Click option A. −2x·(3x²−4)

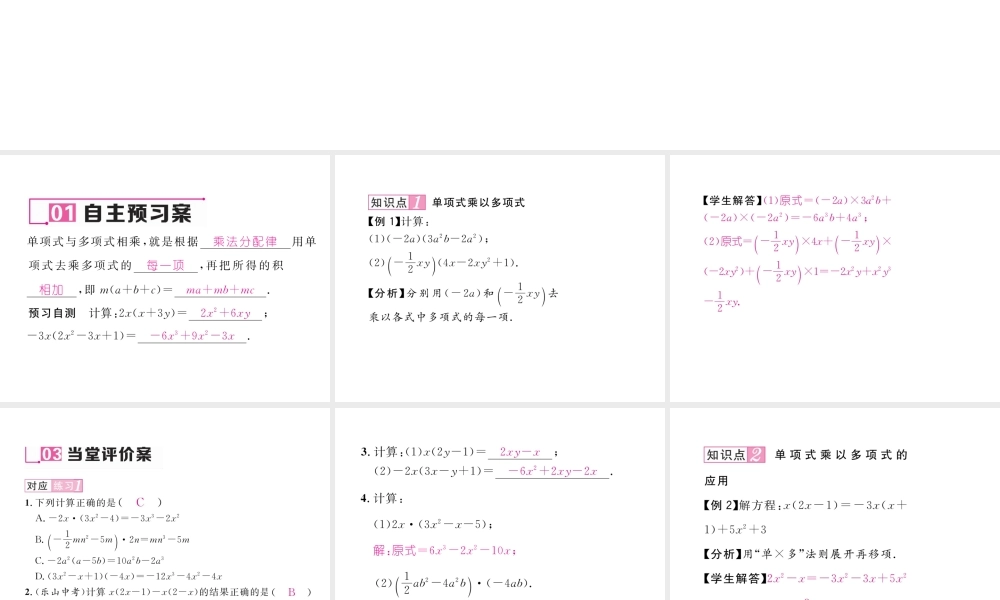tap(108, 518)
